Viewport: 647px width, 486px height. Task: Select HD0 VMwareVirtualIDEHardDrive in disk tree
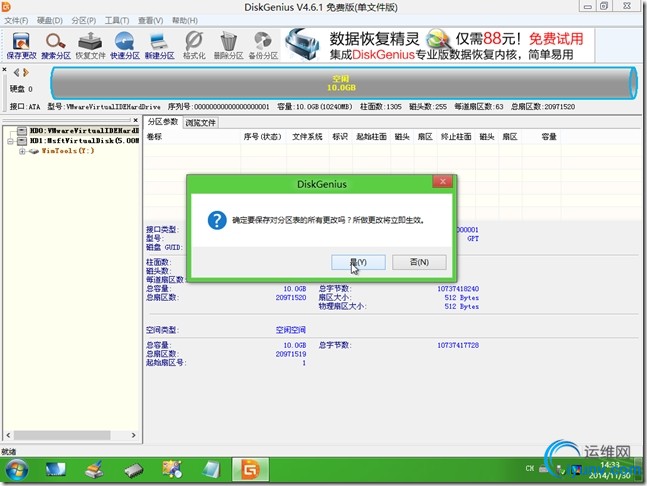click(84, 131)
